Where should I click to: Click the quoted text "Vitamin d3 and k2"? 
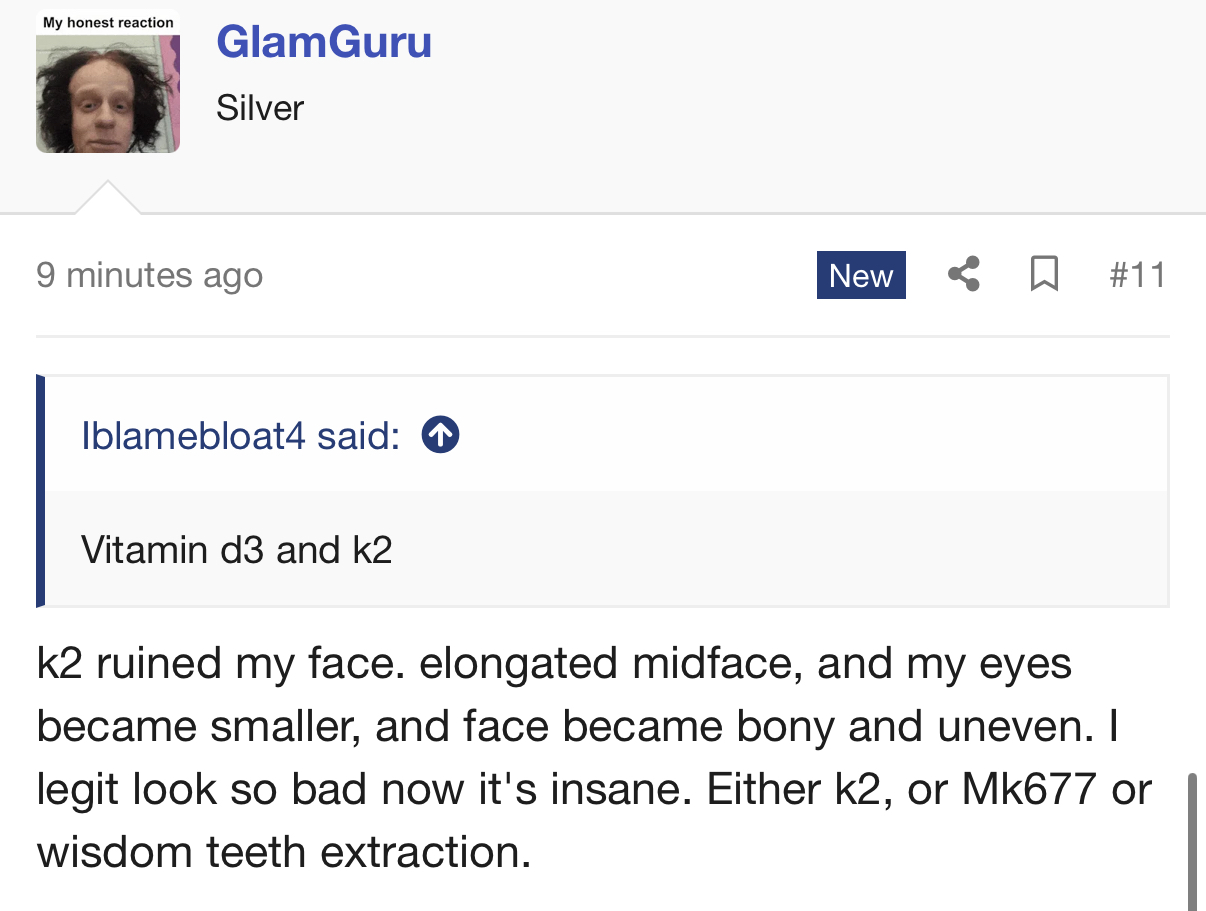(236, 549)
